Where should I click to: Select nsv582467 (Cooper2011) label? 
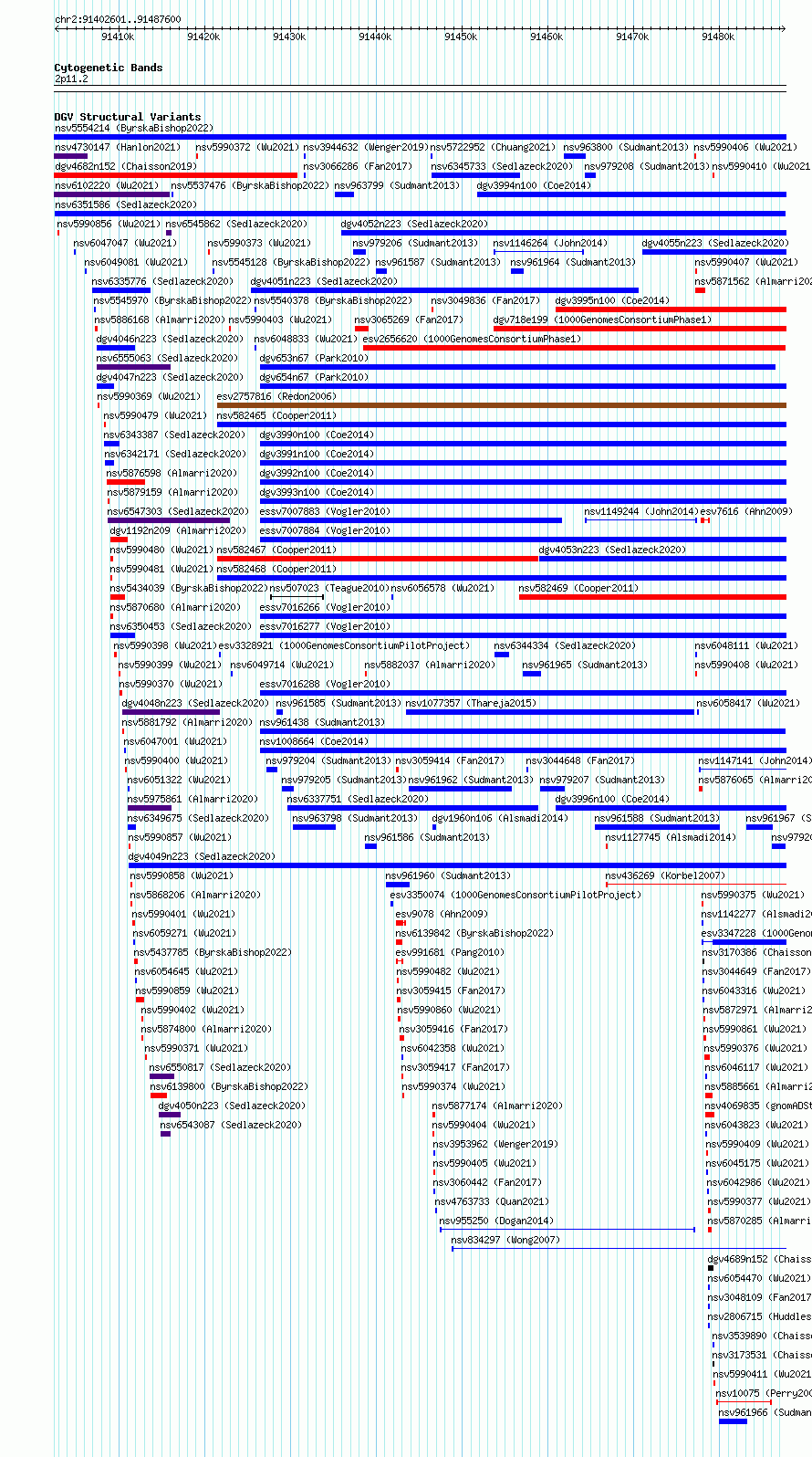[x=276, y=550]
